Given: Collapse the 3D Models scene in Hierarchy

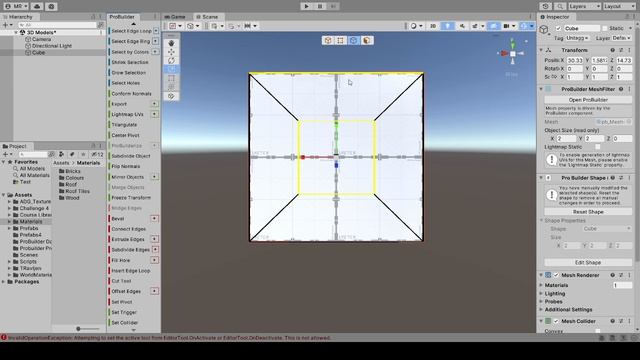Looking at the screenshot, I should click(x=16, y=32).
